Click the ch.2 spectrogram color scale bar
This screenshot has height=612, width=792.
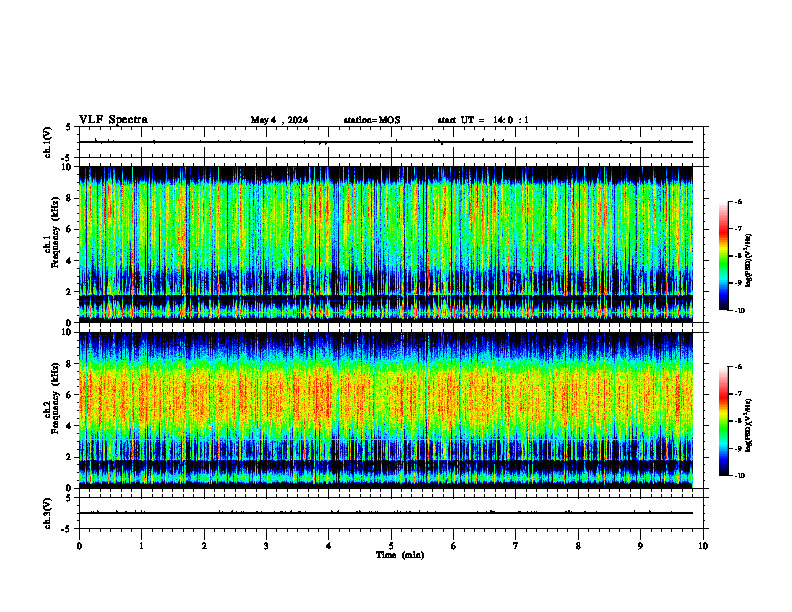pyautogui.click(x=724, y=421)
